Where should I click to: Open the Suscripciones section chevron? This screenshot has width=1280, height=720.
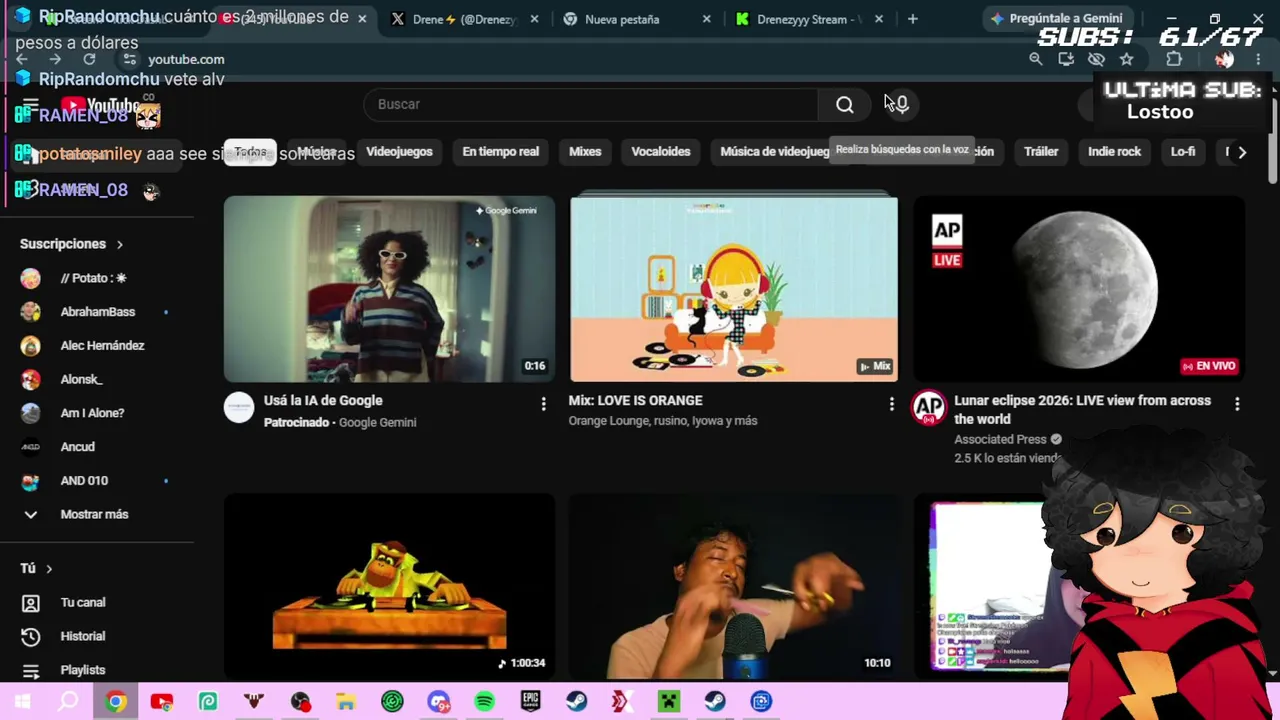pos(120,244)
